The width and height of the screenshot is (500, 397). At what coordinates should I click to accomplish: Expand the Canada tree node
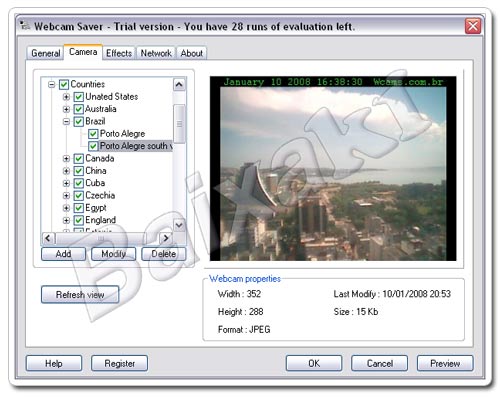click(x=66, y=158)
